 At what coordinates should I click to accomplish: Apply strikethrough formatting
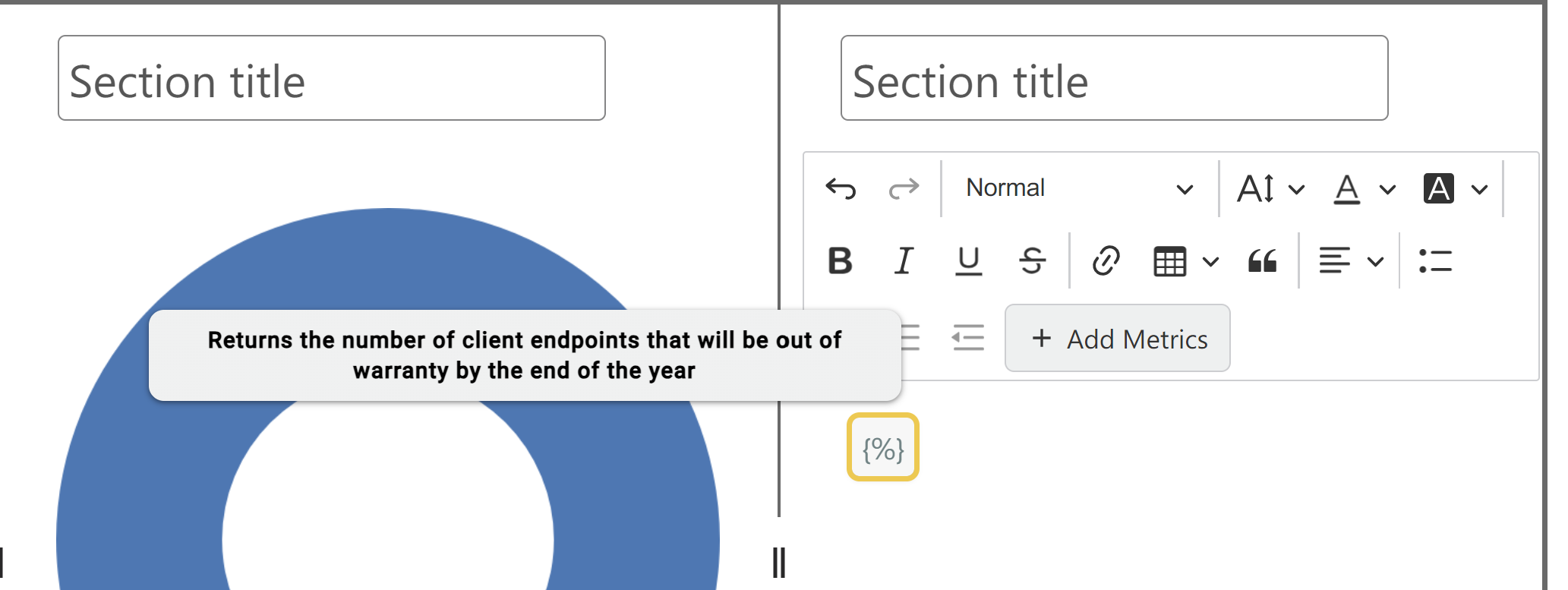(1032, 261)
